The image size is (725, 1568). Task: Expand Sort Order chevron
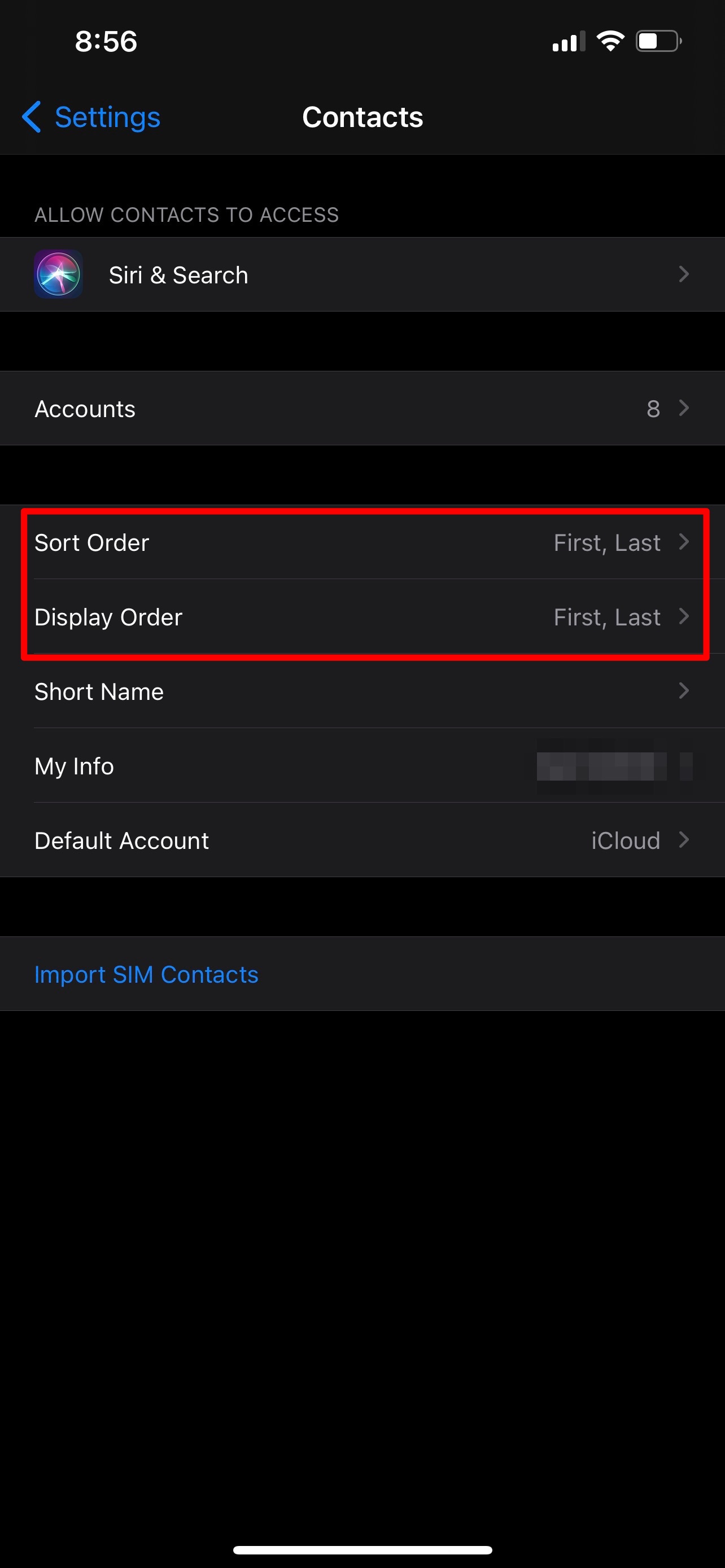pos(684,542)
